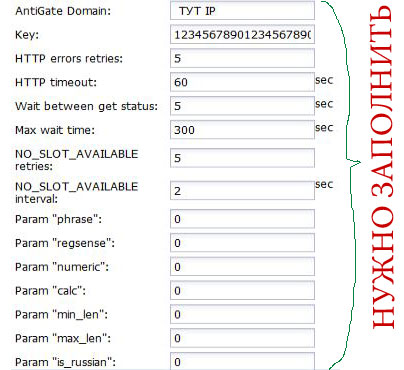
Task: Select the NO_SLOT_AVAILABLE interval field
Action: [242, 191]
